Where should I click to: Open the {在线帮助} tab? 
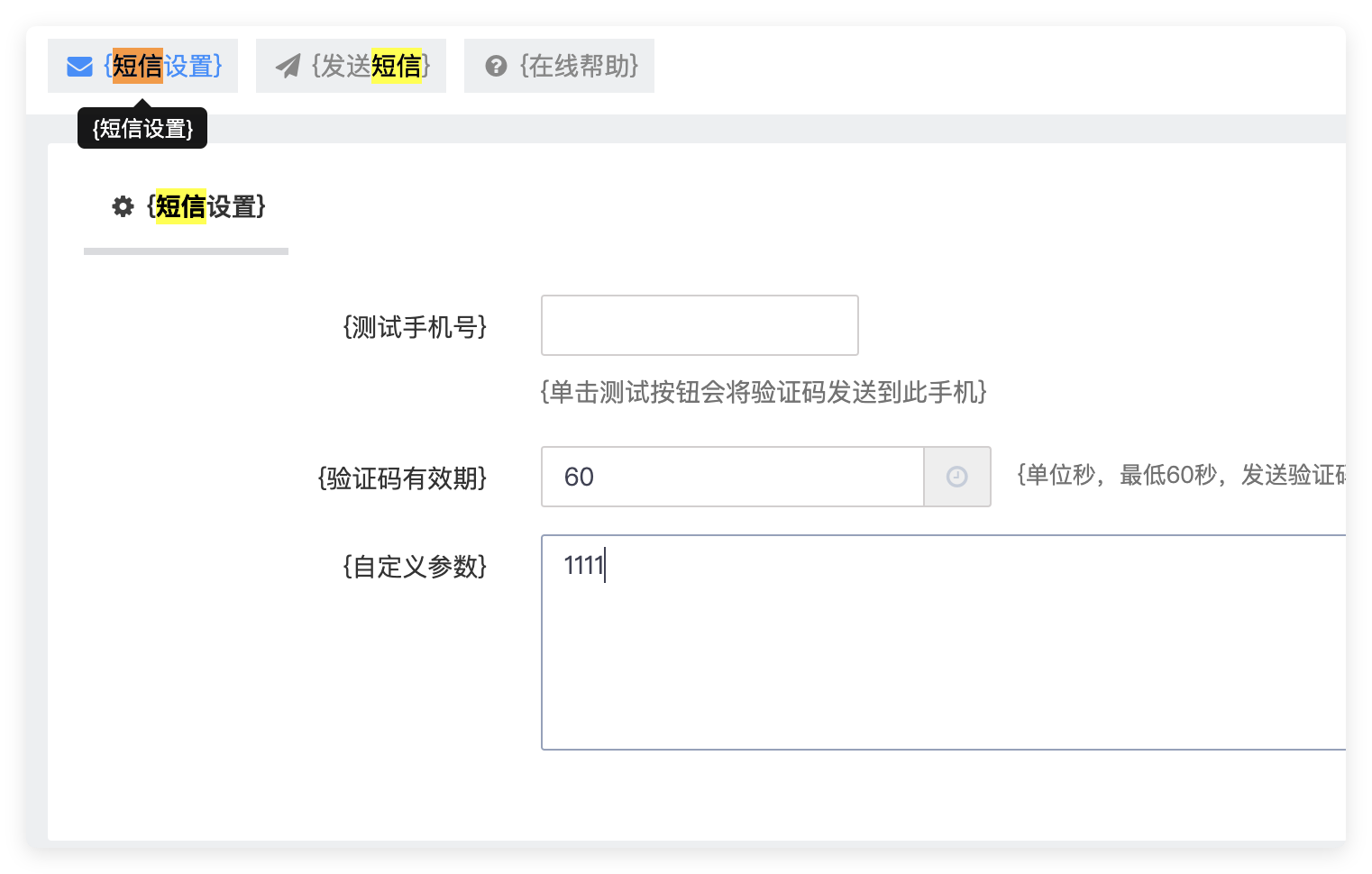point(559,66)
